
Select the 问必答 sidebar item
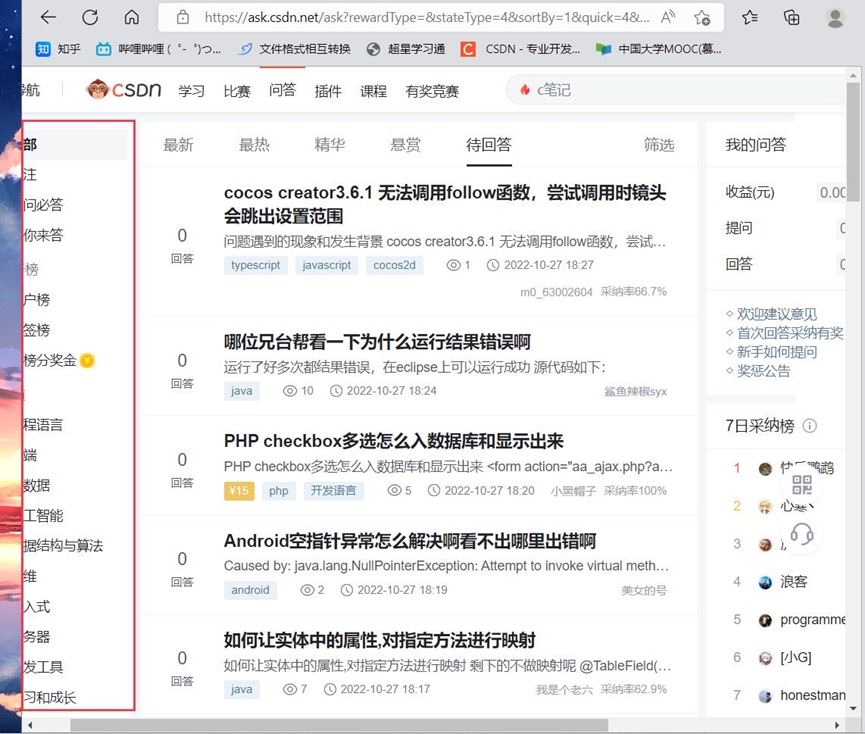(43, 205)
